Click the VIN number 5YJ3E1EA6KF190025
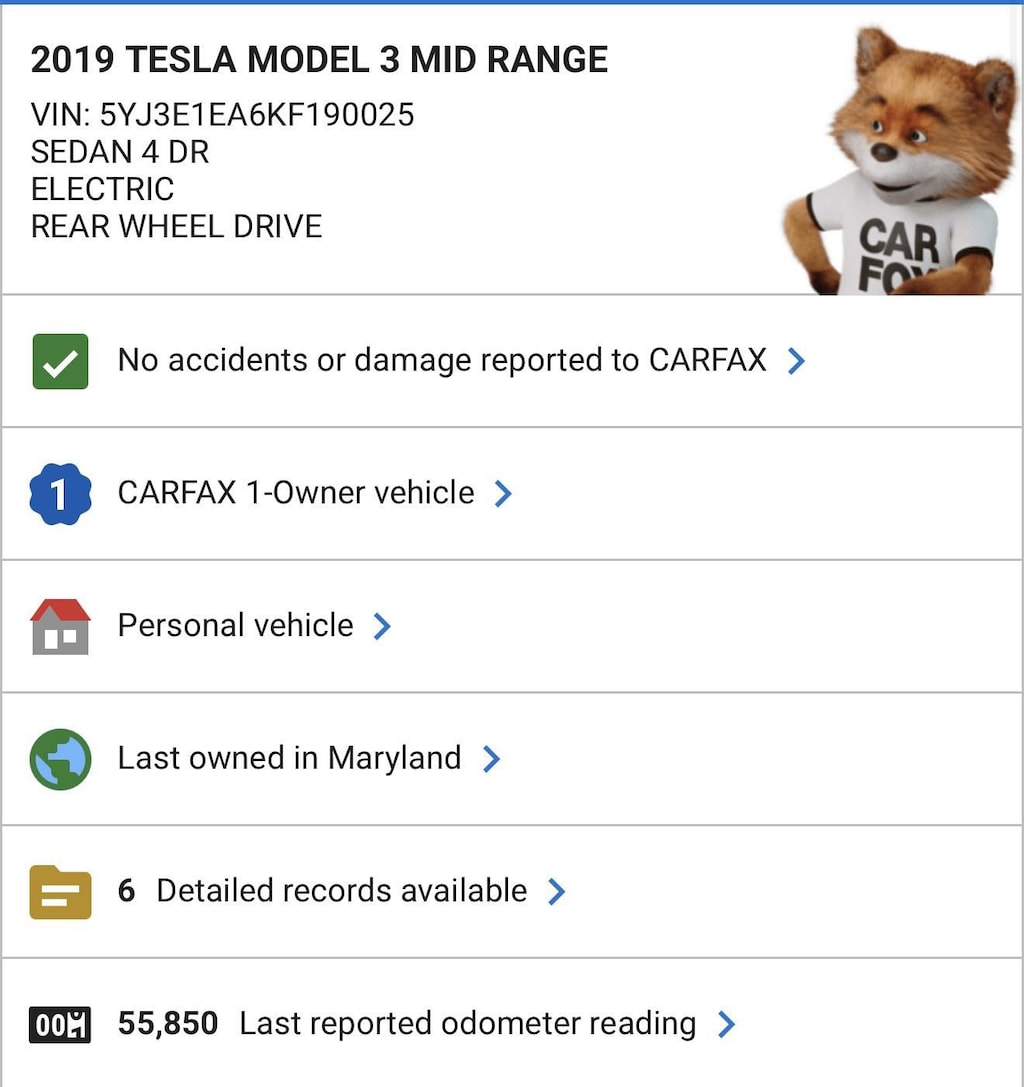Screen dimensions: 1024x1087 tap(221, 114)
